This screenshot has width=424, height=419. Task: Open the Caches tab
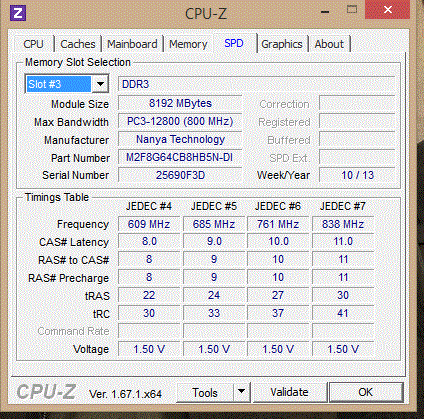(x=78, y=44)
